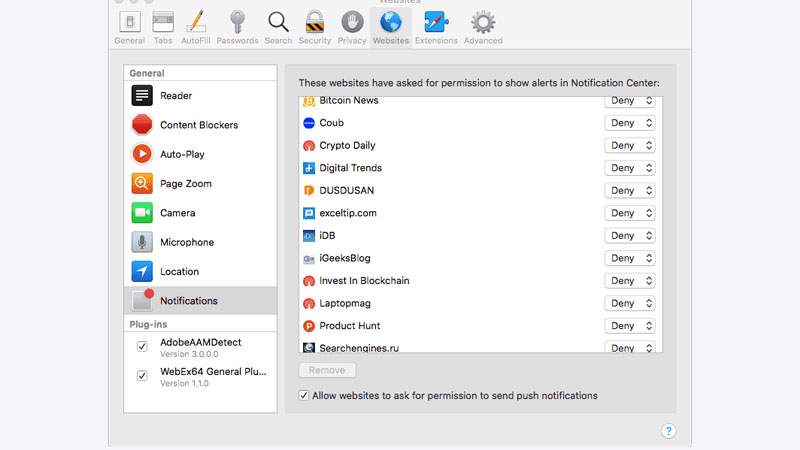800x450 pixels.
Task: Open the iDB Deny dropdown
Action: pyautogui.click(x=630, y=236)
